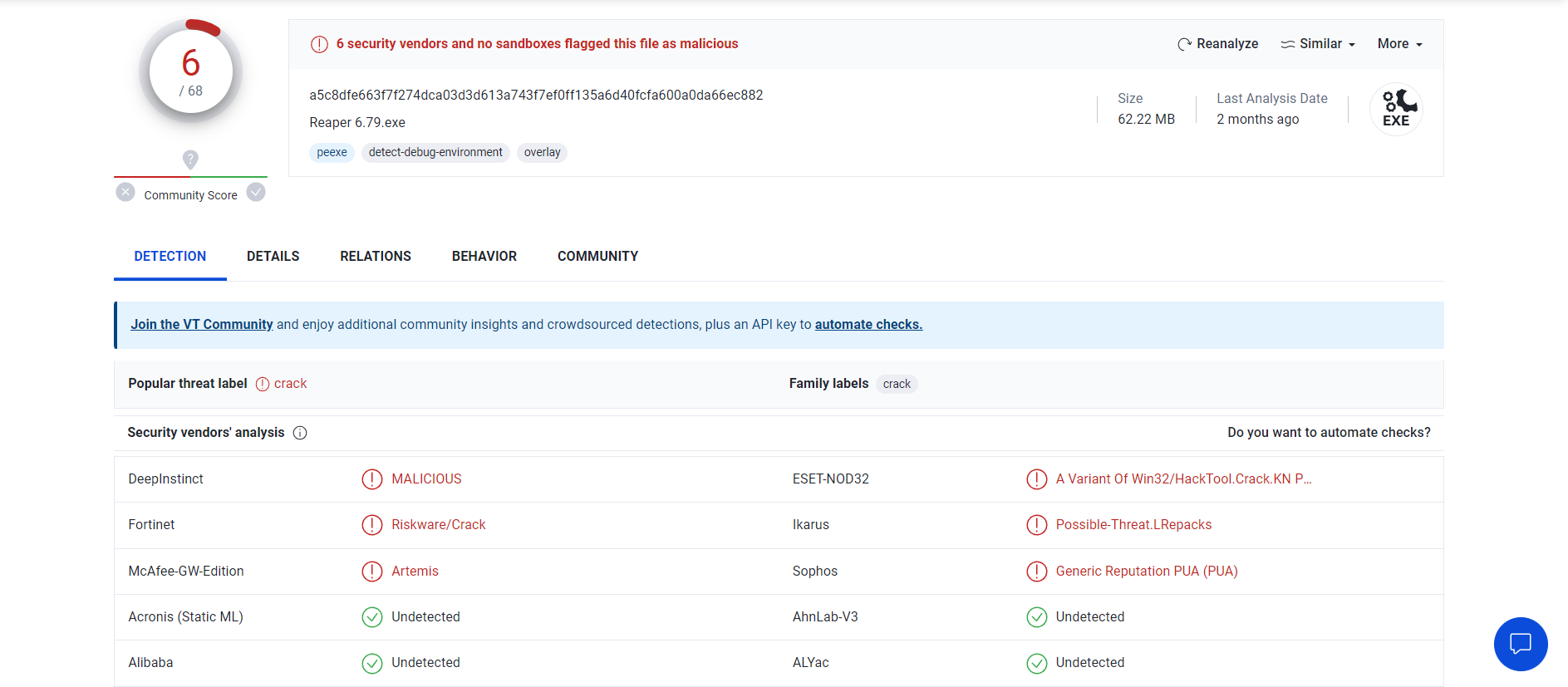Click the 6/68 detection score gauge

coord(191,71)
